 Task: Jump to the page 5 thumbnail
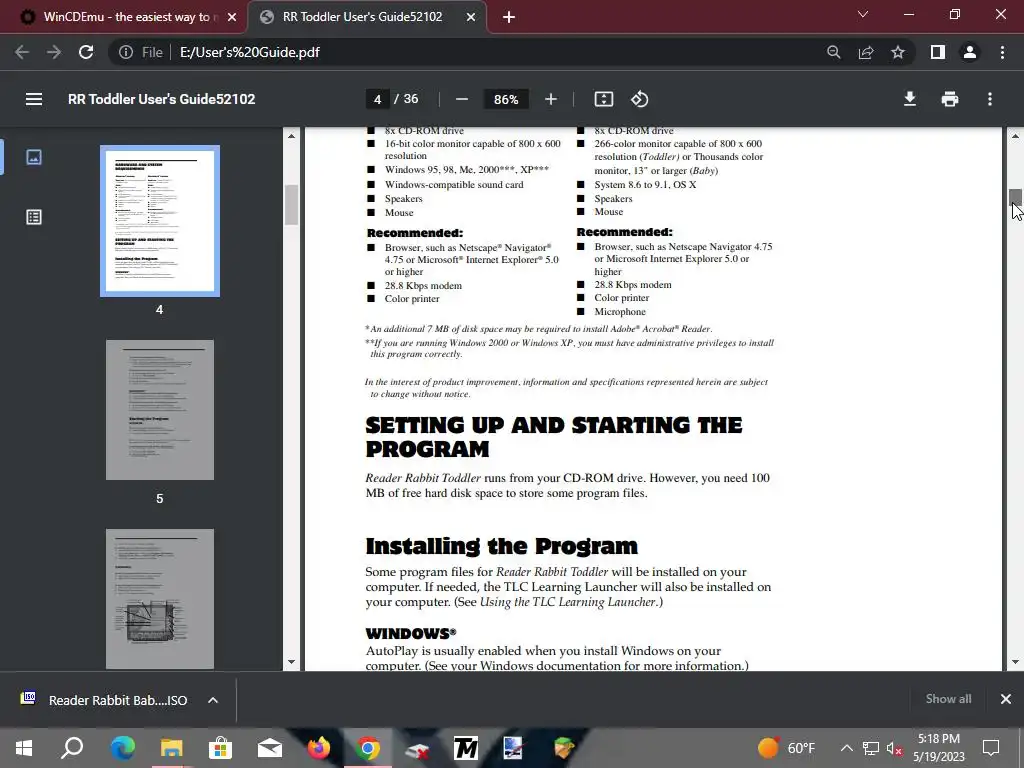click(160, 409)
